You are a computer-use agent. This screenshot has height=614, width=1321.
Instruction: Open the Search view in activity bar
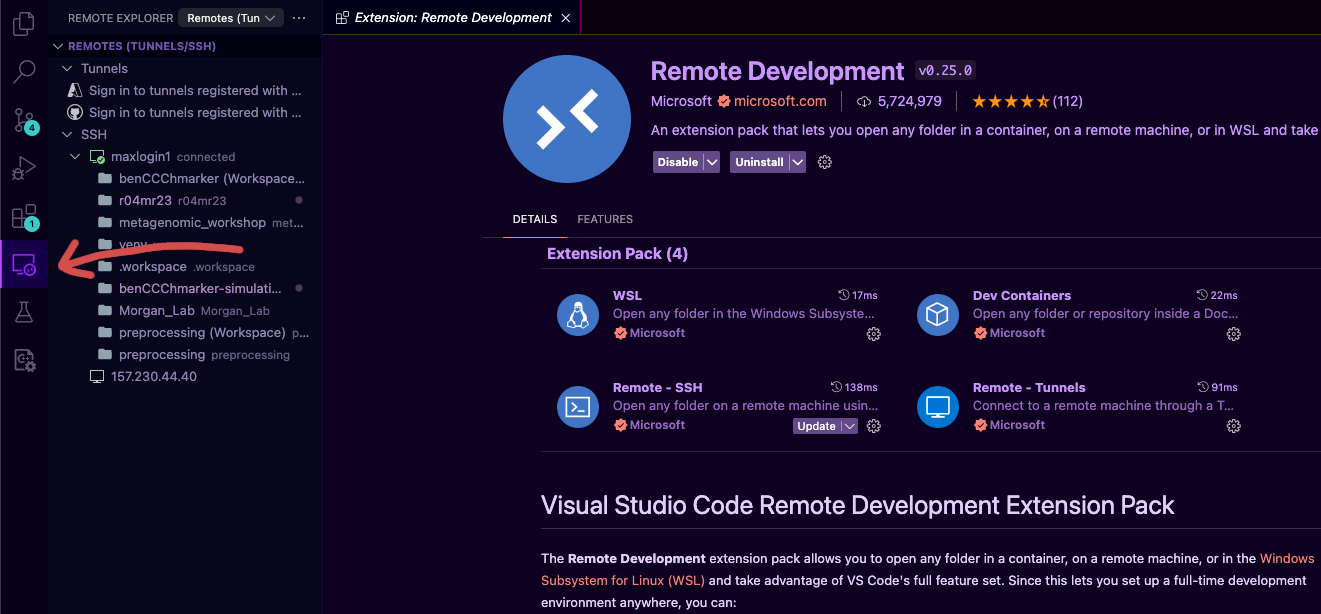(24, 72)
